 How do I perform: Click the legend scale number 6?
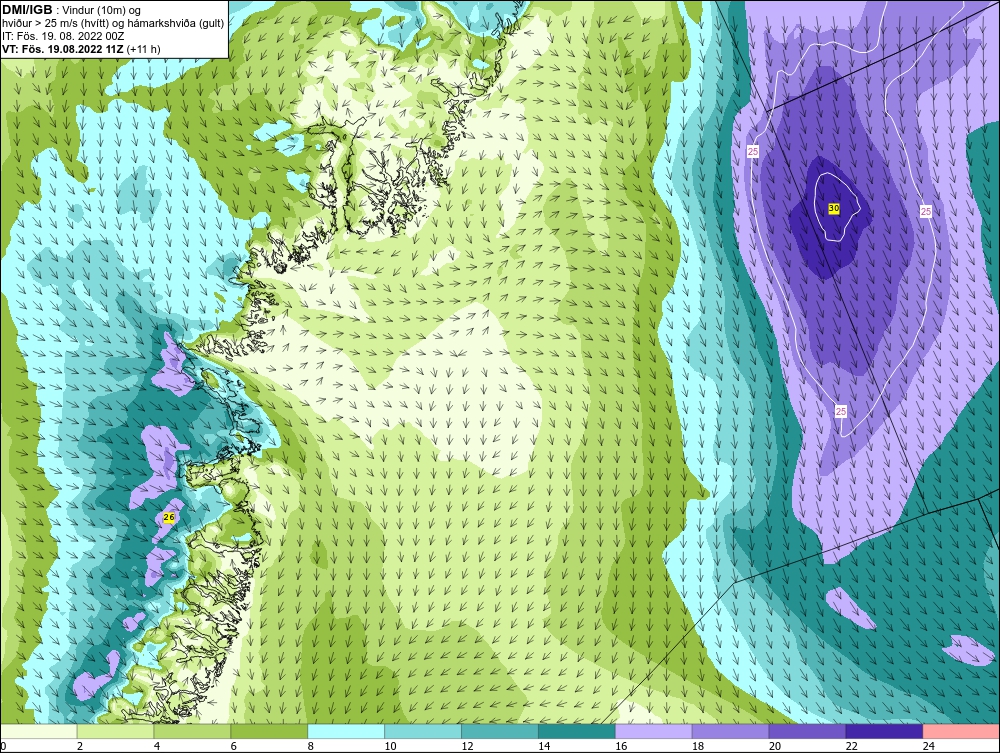[x=234, y=746]
